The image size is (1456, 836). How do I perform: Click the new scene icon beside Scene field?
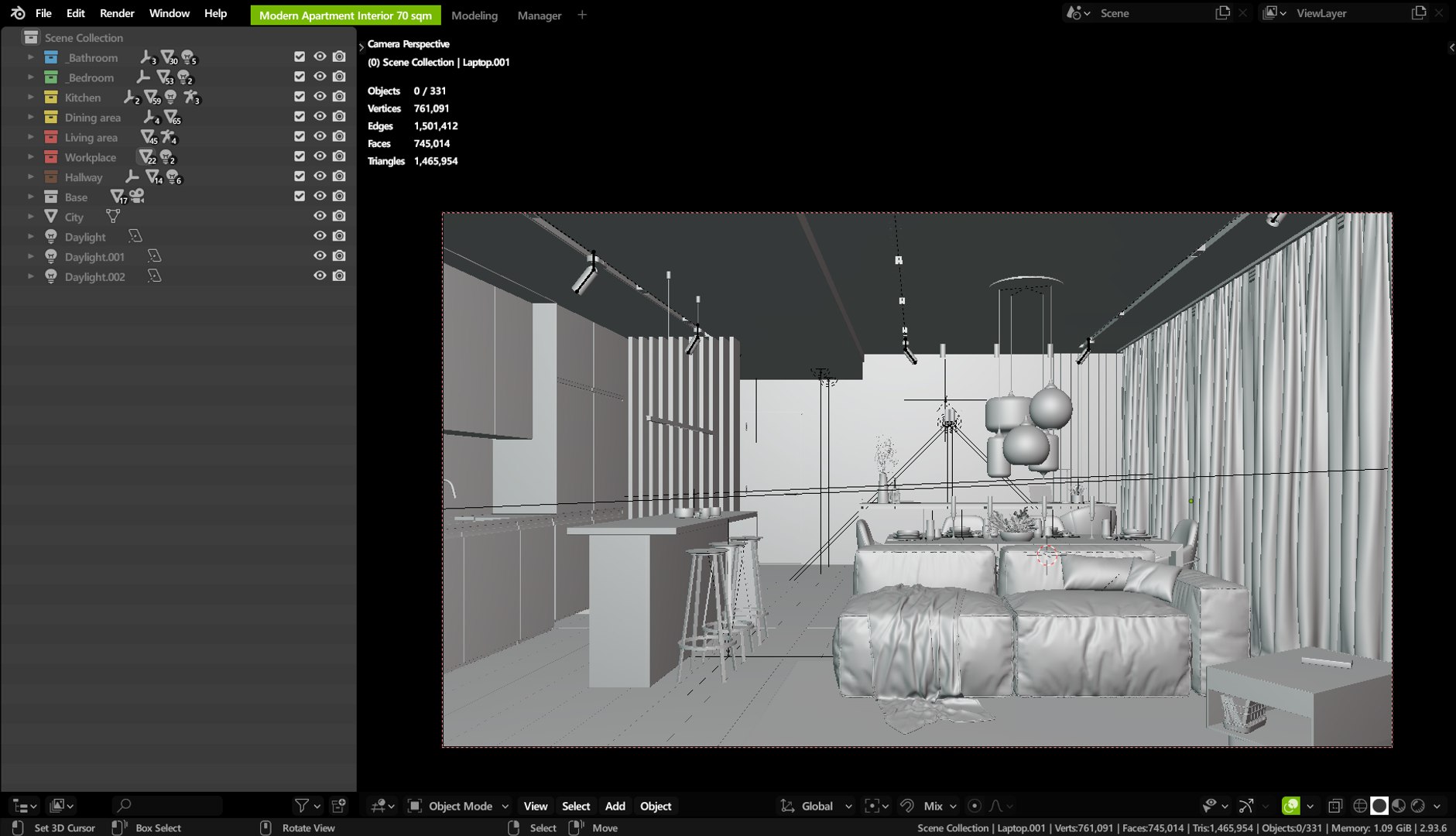tap(1223, 13)
